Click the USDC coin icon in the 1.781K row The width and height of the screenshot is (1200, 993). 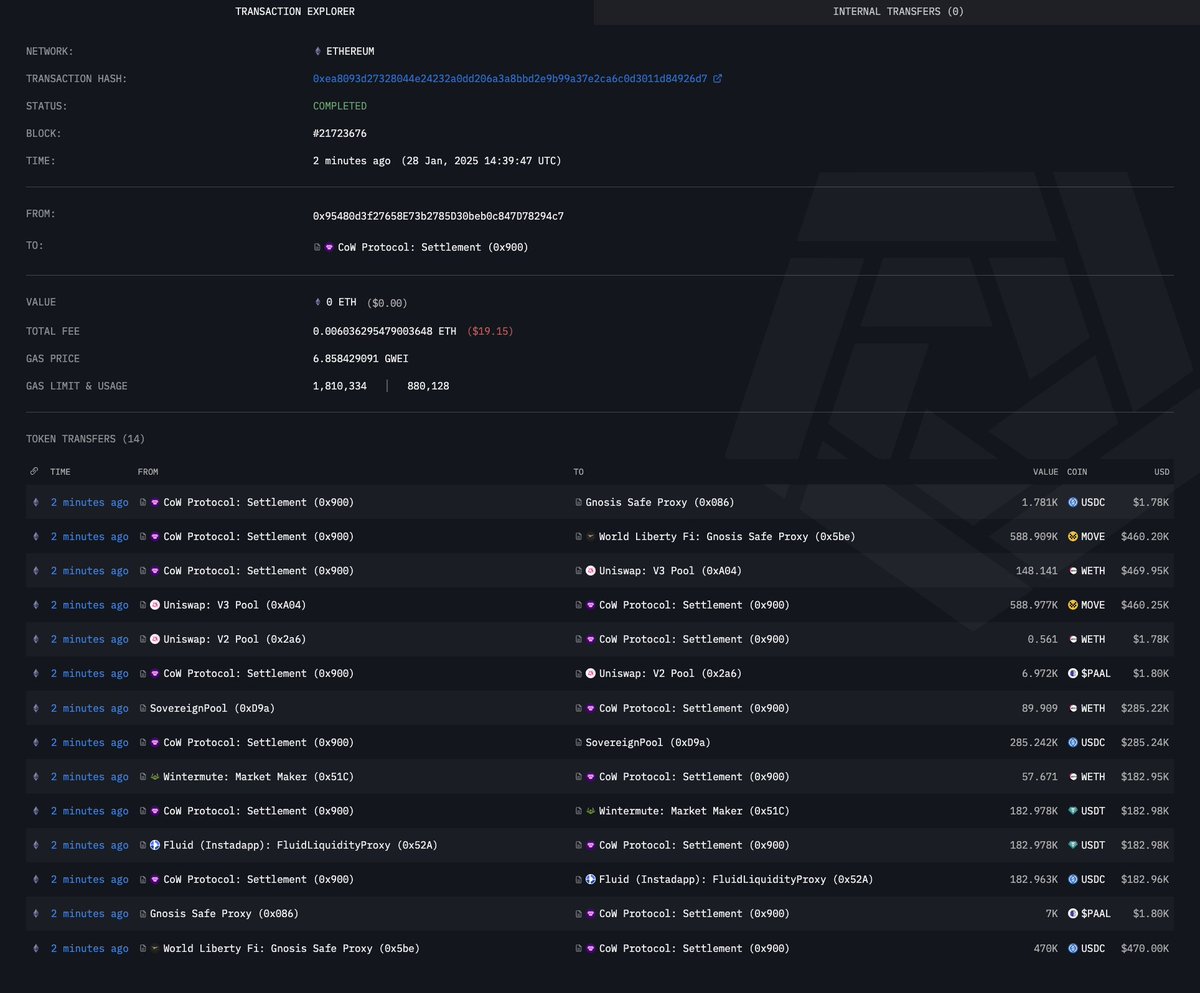click(x=1073, y=502)
